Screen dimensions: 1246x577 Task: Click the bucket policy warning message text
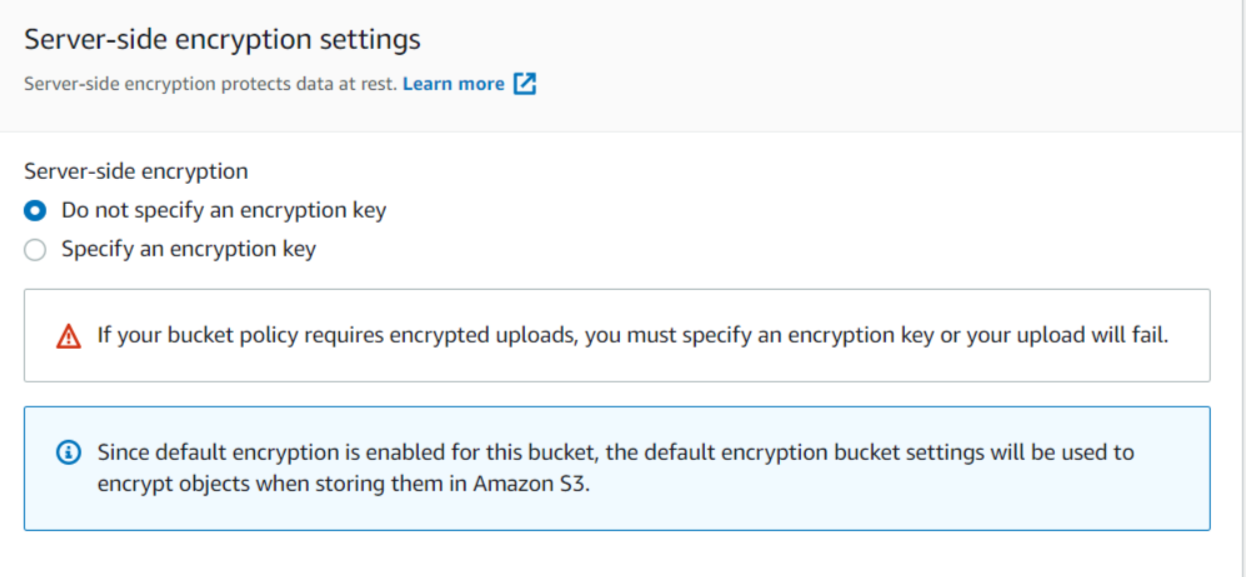(x=632, y=335)
